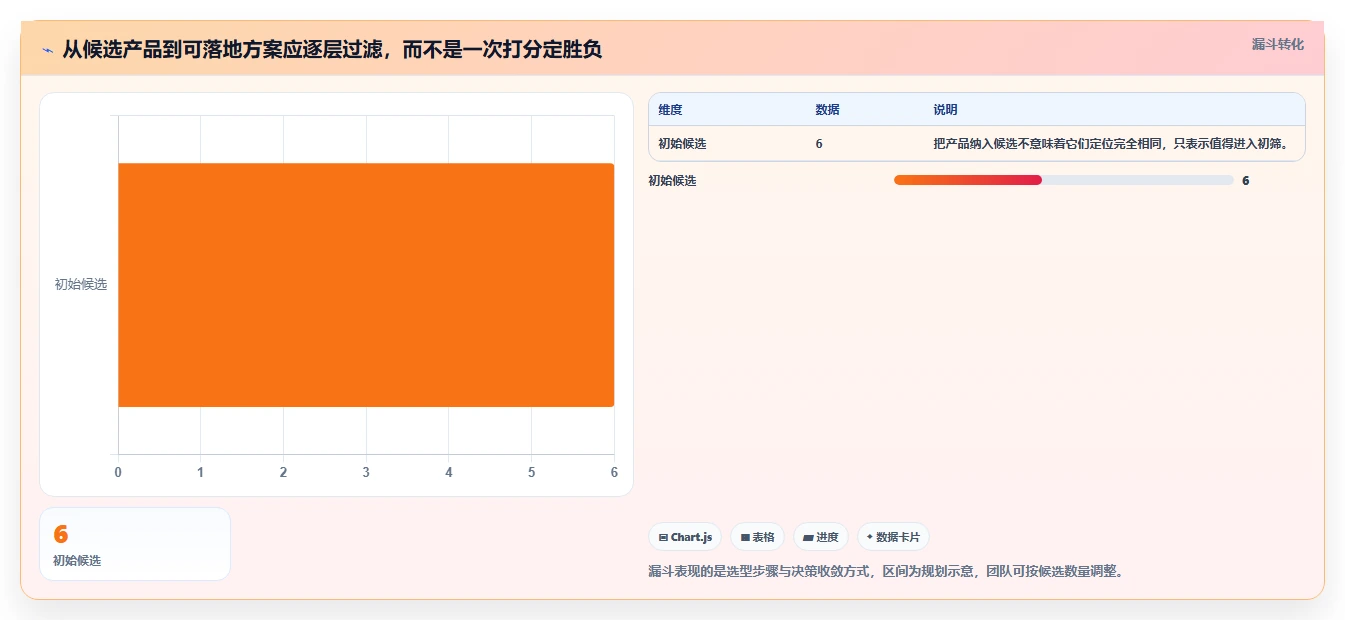1345x620 pixels.
Task: Click the 初始候选 caption in data card
Action: click(77, 561)
